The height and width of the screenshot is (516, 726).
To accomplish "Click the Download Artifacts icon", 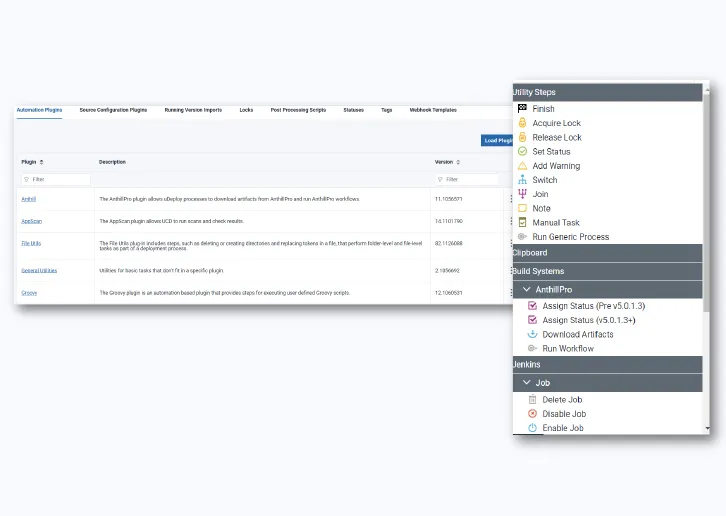I will (x=532, y=334).
